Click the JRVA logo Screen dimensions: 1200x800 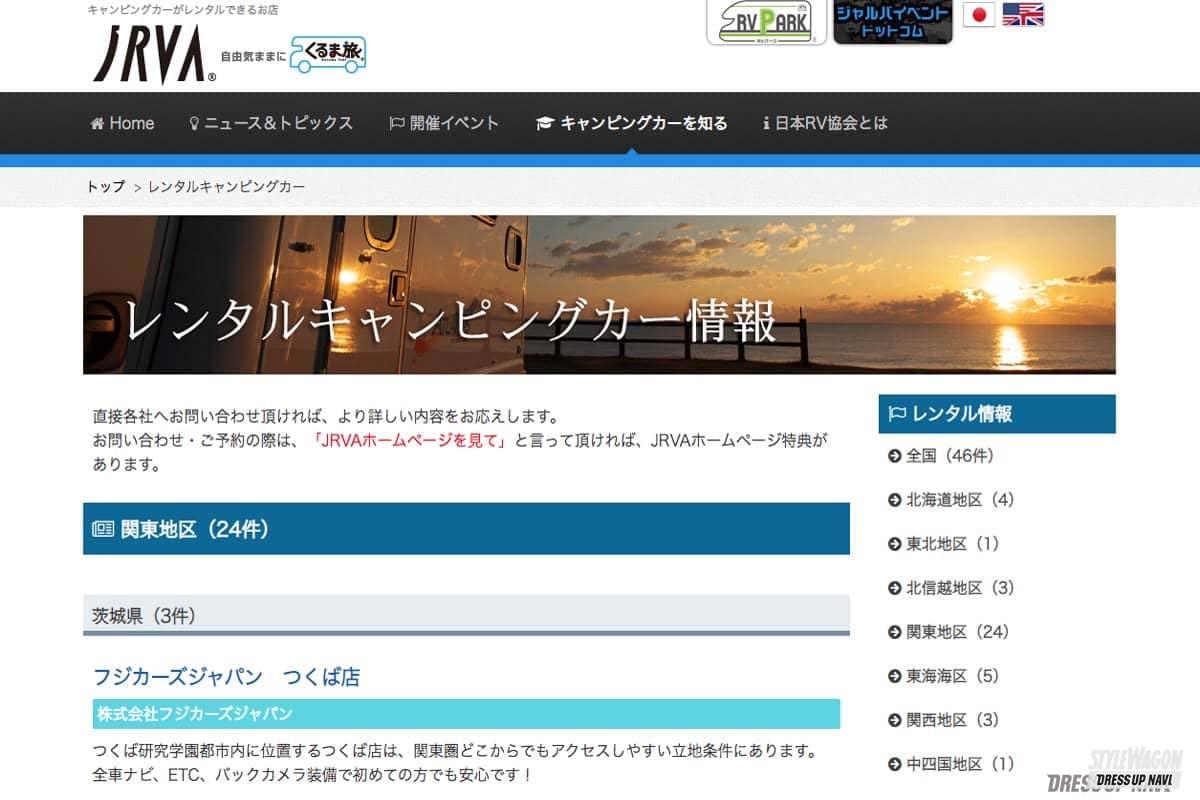150,55
